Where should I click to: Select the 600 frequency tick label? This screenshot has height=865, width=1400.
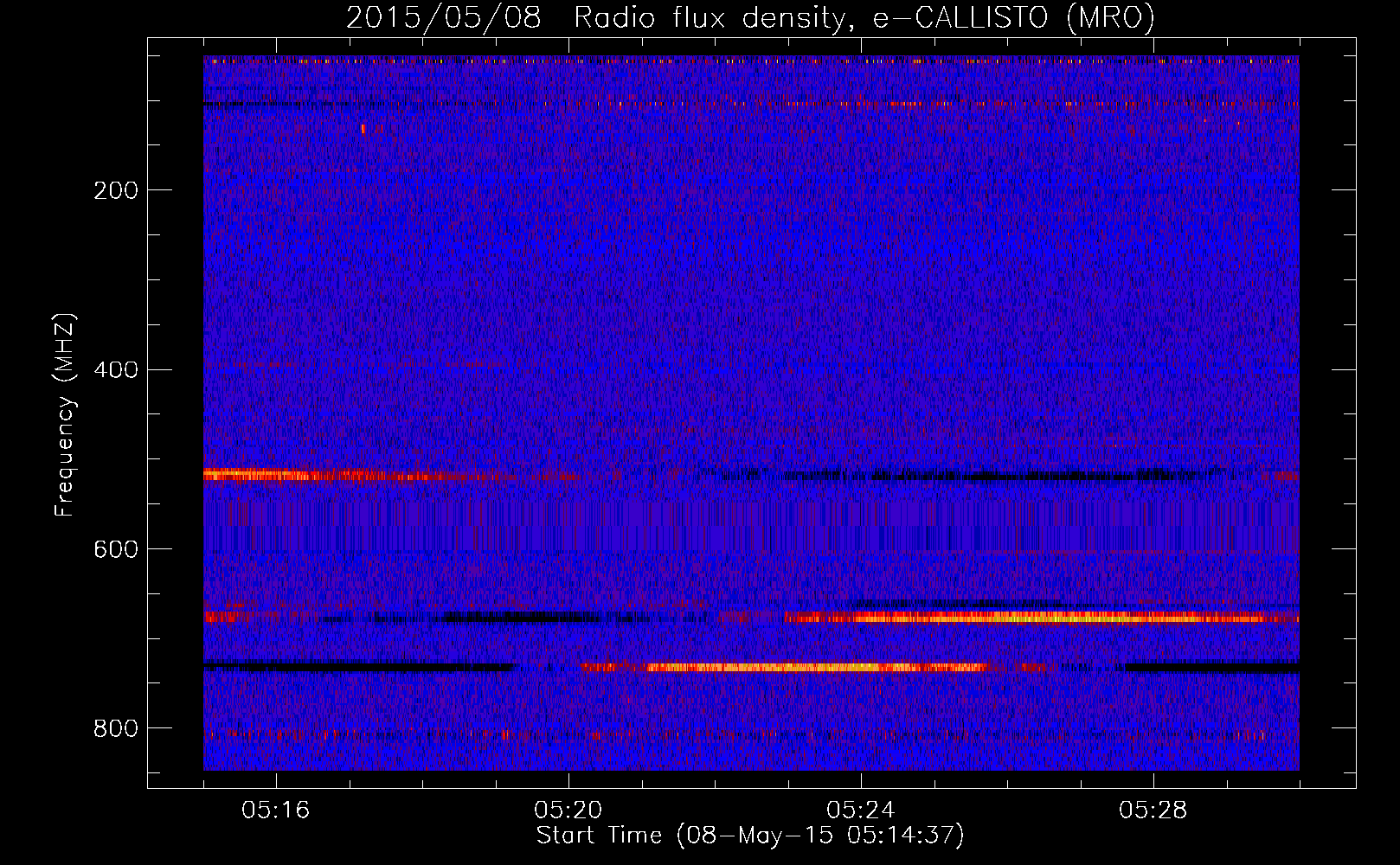pos(116,549)
